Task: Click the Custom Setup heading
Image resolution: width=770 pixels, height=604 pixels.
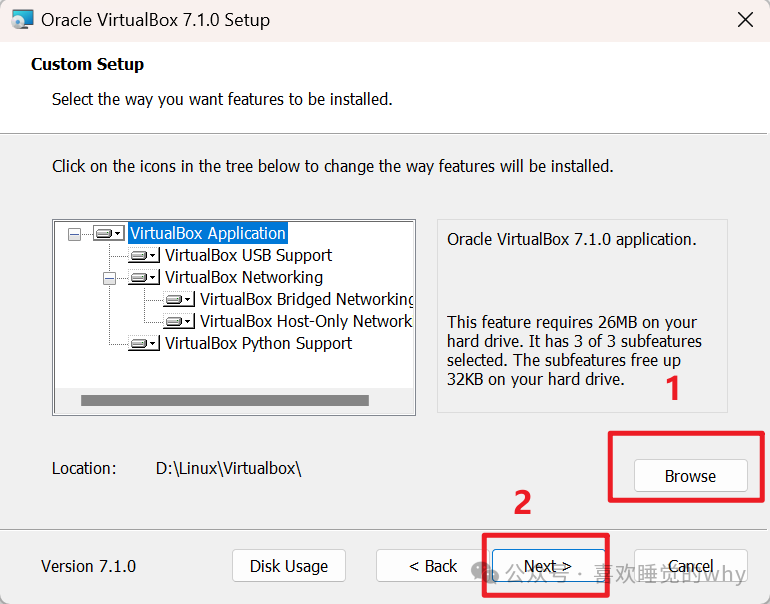Action: click(x=87, y=64)
